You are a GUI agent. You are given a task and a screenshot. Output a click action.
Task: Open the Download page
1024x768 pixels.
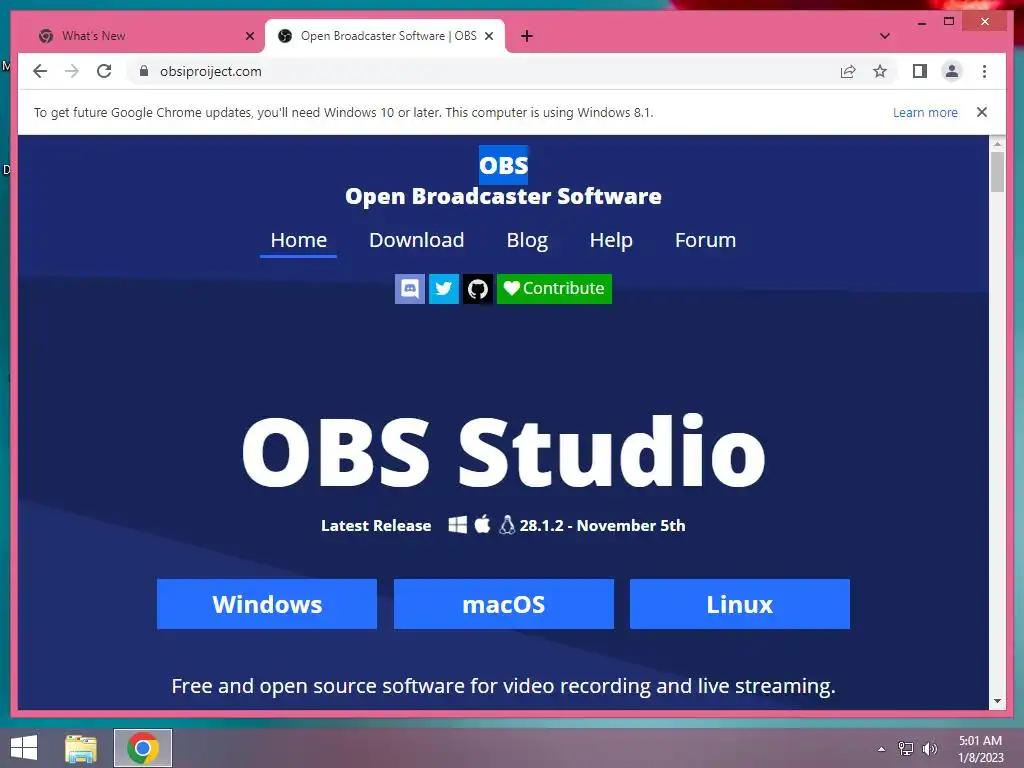pos(417,240)
